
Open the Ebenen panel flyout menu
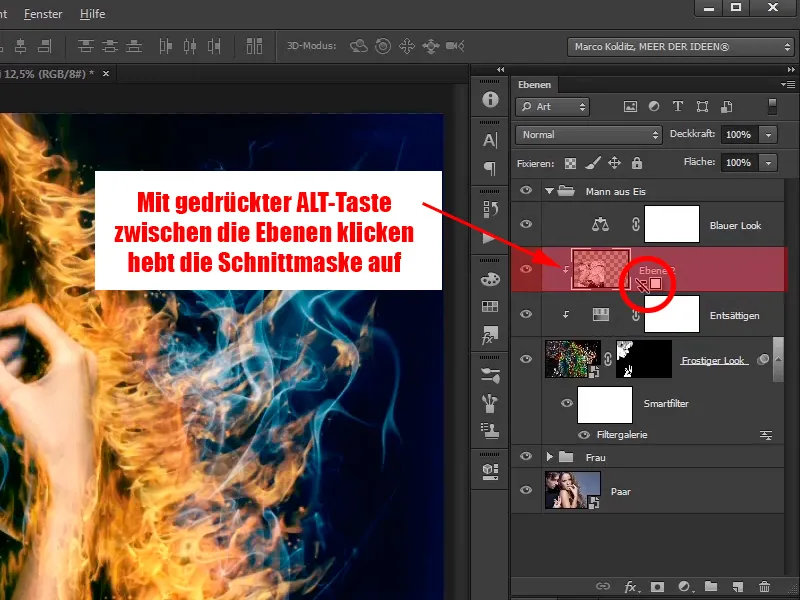[788, 84]
